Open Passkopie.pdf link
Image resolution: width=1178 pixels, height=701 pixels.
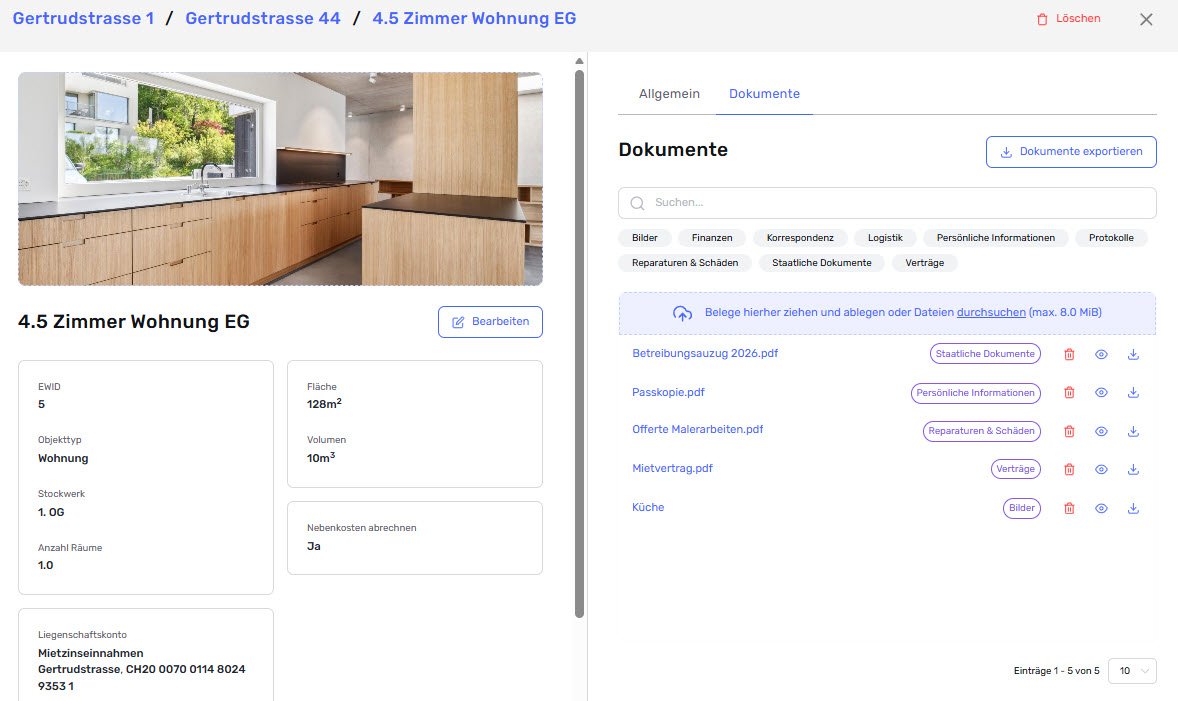[x=668, y=392]
